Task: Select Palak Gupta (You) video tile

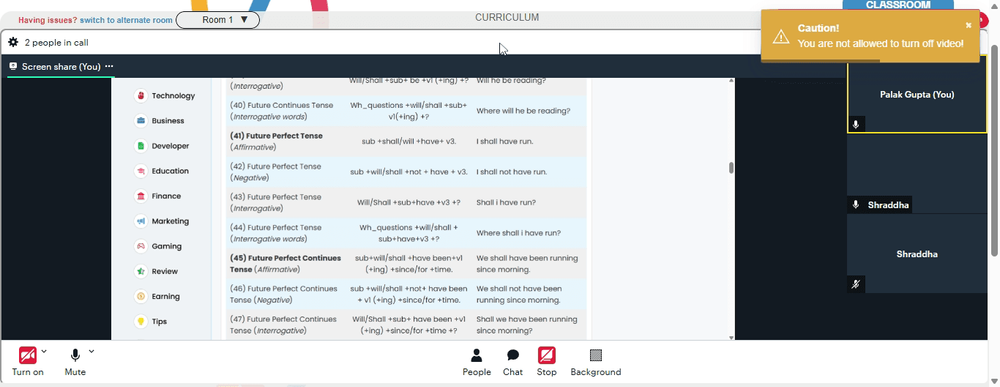Action: (x=916, y=94)
